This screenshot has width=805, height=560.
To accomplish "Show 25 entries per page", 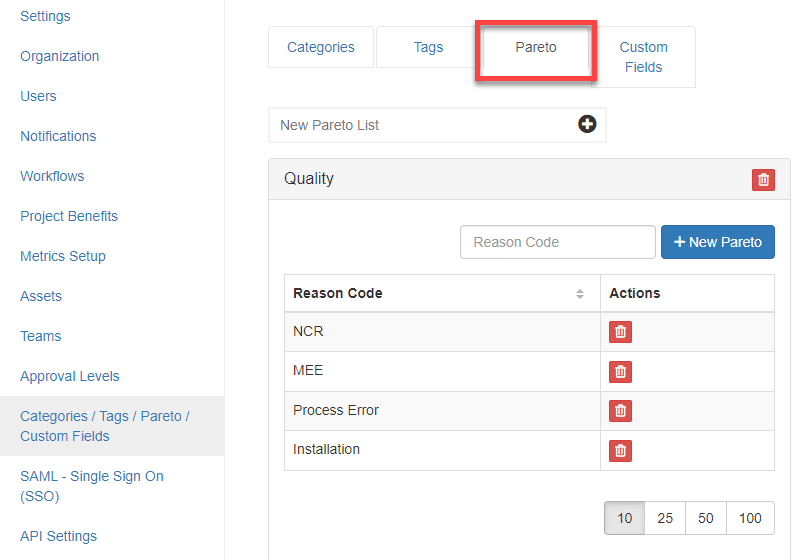I will click(665, 518).
